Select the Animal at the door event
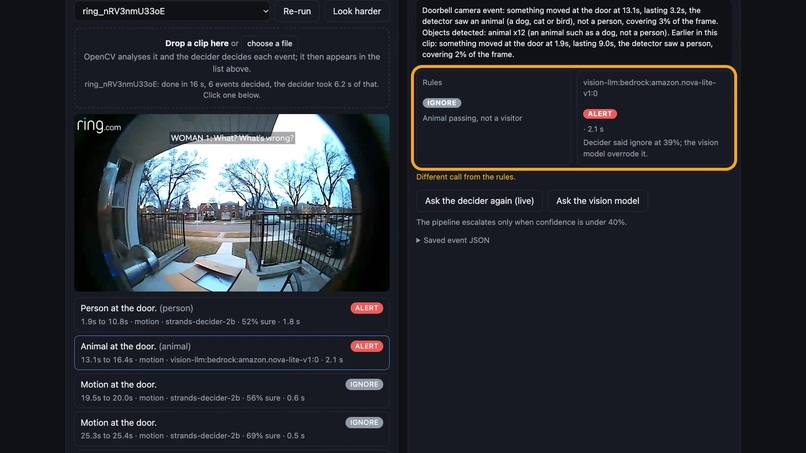The width and height of the screenshot is (806, 453). pos(232,352)
